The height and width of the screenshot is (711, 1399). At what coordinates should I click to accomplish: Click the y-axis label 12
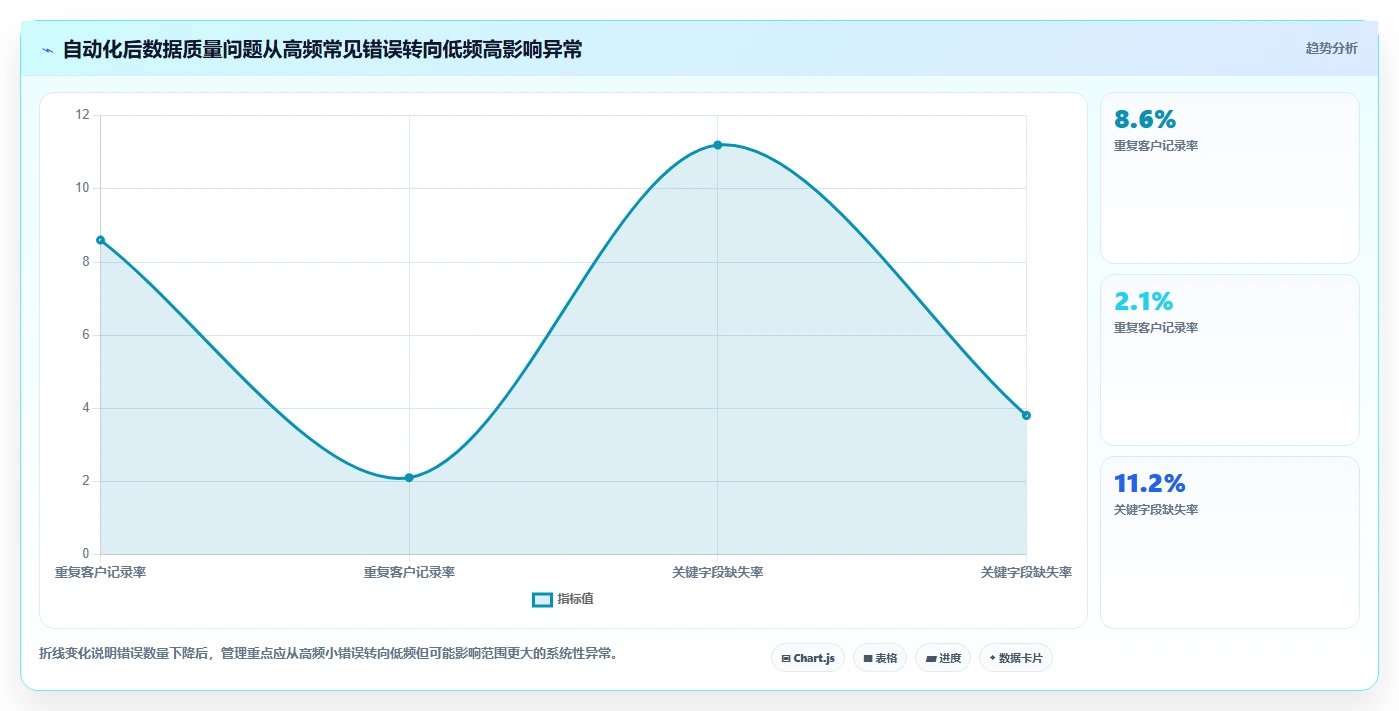83,115
